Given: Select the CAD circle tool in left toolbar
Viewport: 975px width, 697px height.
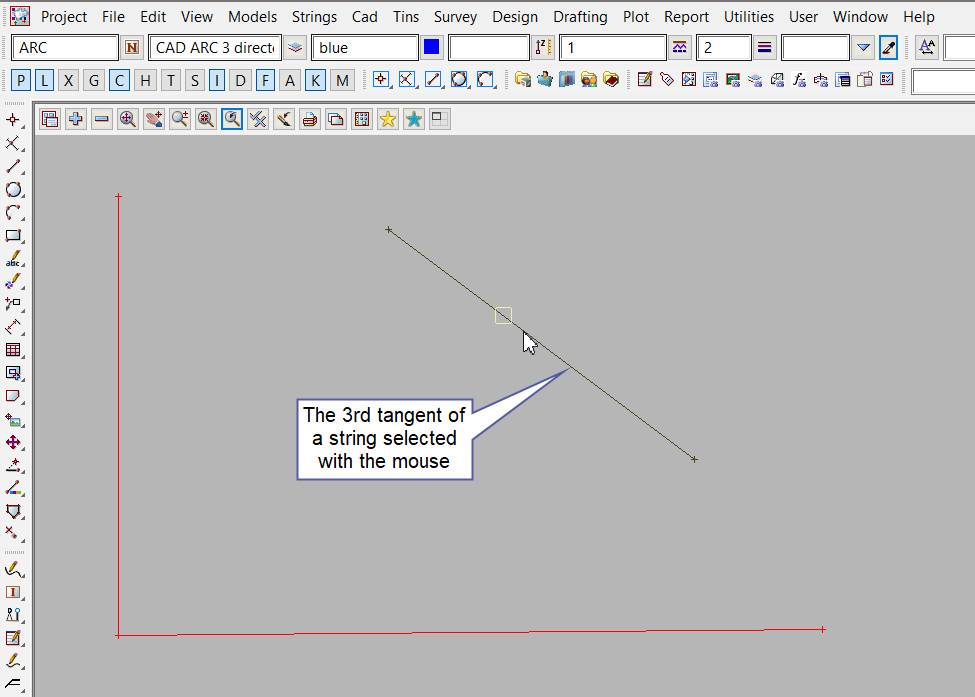Looking at the screenshot, I should coord(13,190).
